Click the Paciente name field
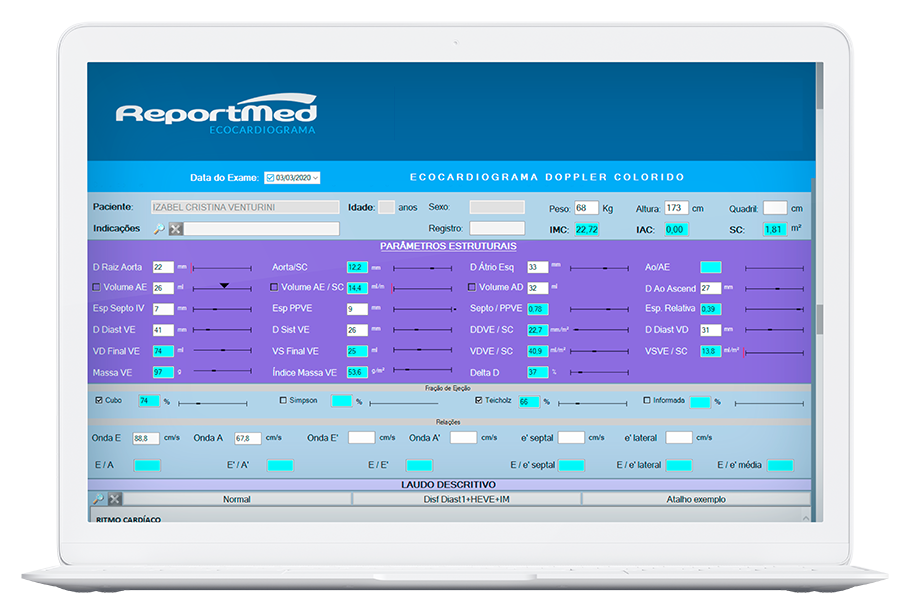Viewport: 900px width, 603px height. (x=245, y=207)
